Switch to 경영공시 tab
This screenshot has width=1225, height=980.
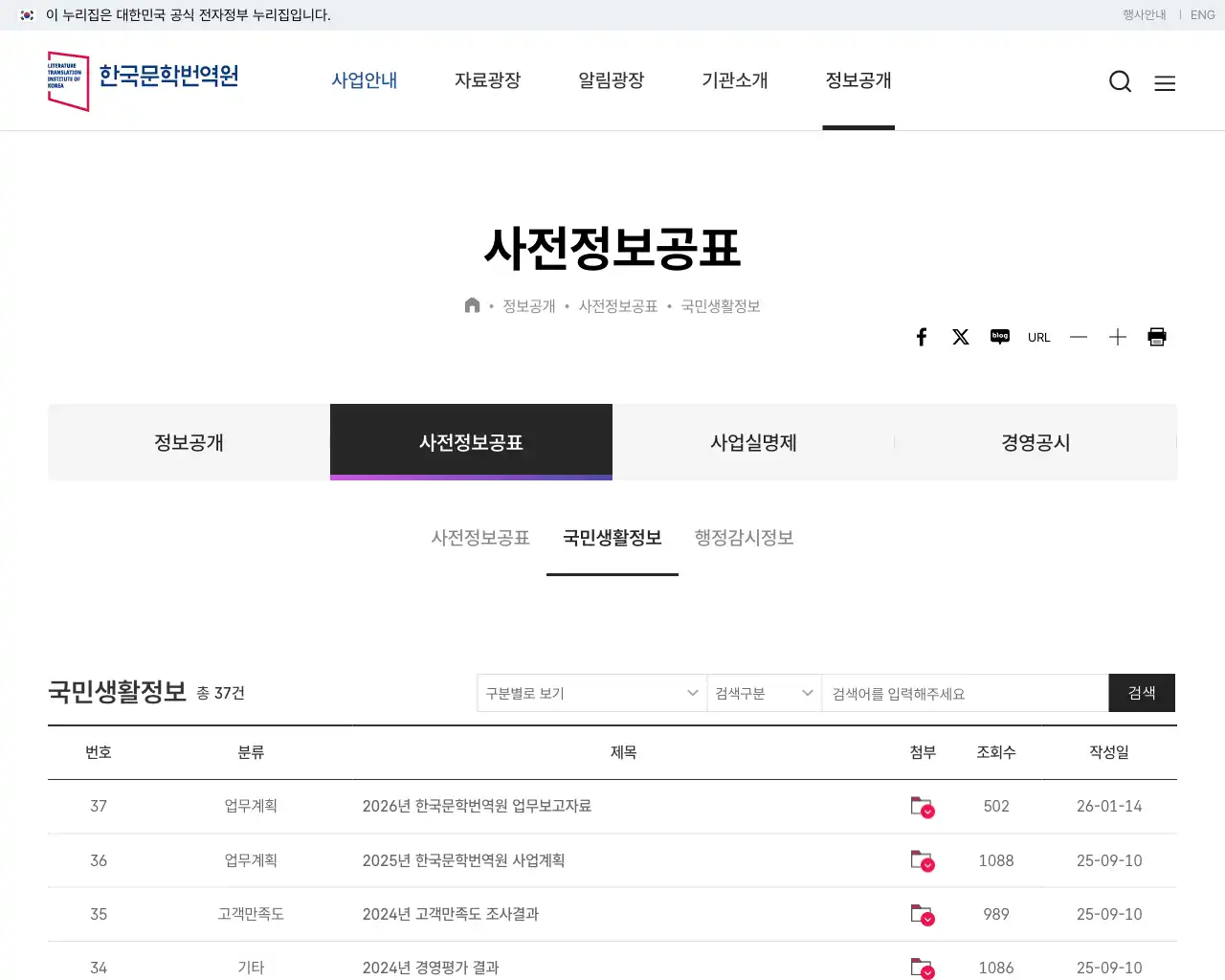[x=1036, y=442]
